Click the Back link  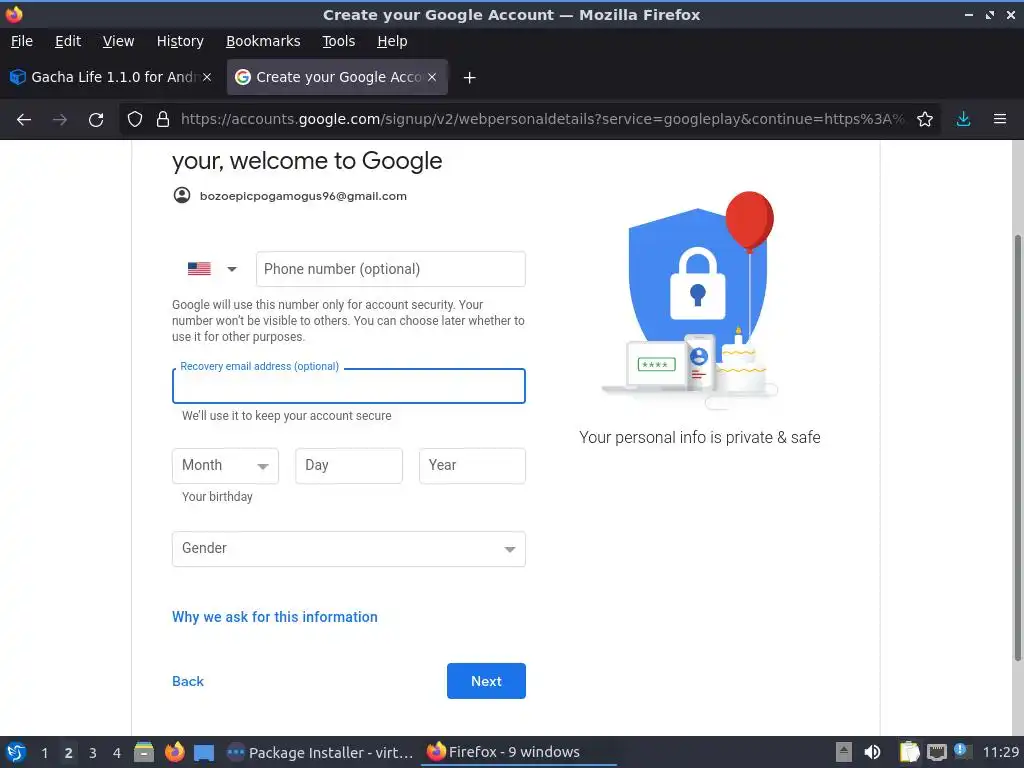click(x=188, y=681)
